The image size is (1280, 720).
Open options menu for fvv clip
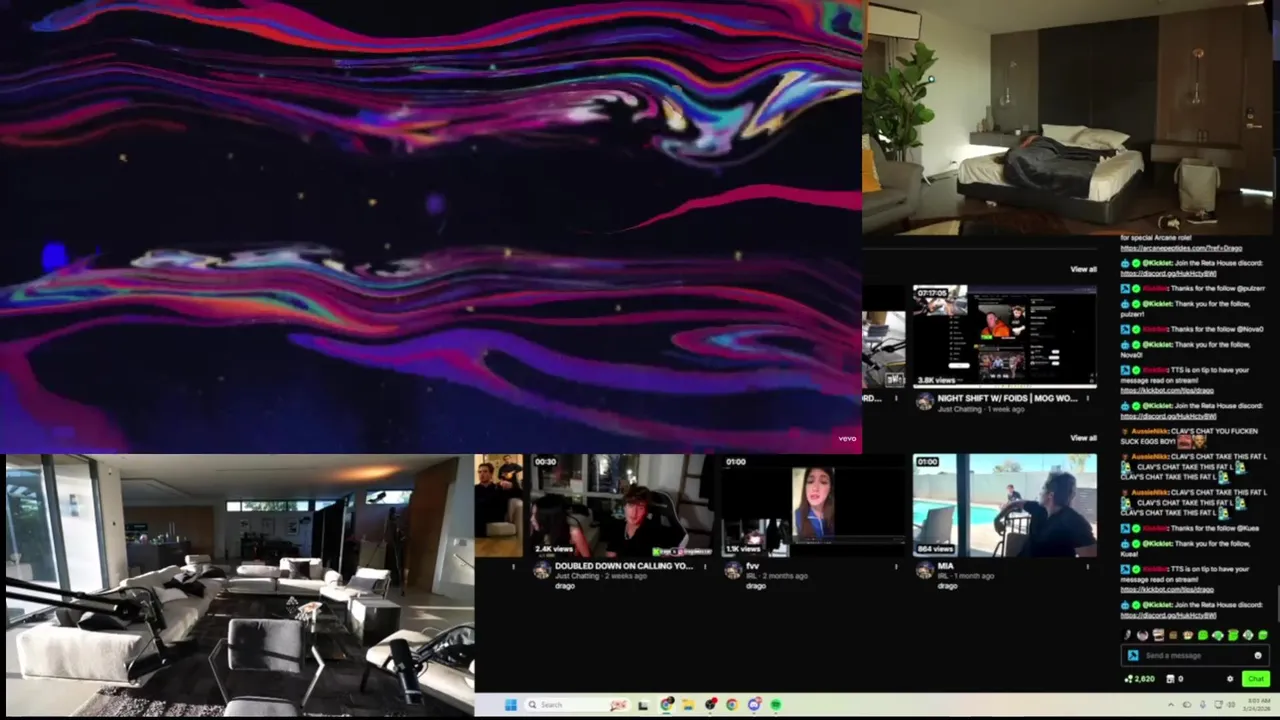click(x=897, y=566)
